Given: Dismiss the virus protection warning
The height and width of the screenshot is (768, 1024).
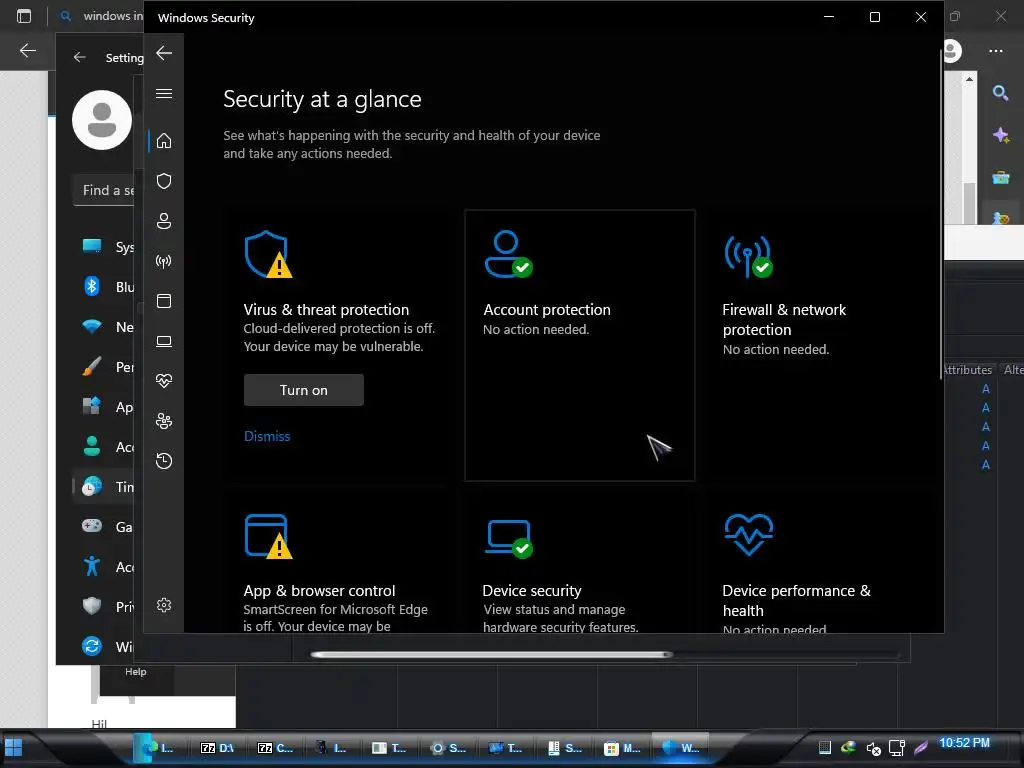Looking at the screenshot, I should coord(266,436).
